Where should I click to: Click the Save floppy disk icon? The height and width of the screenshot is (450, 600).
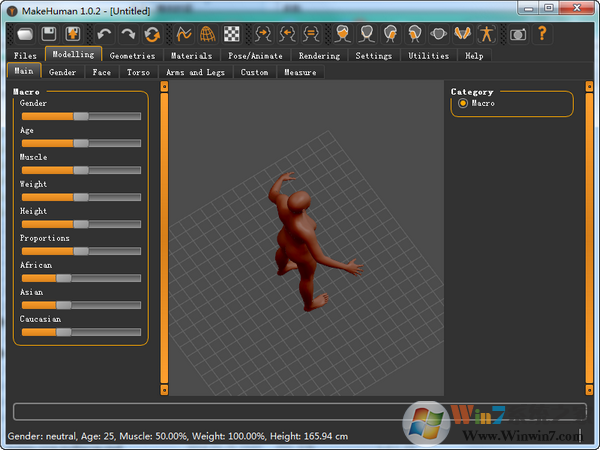pos(48,33)
